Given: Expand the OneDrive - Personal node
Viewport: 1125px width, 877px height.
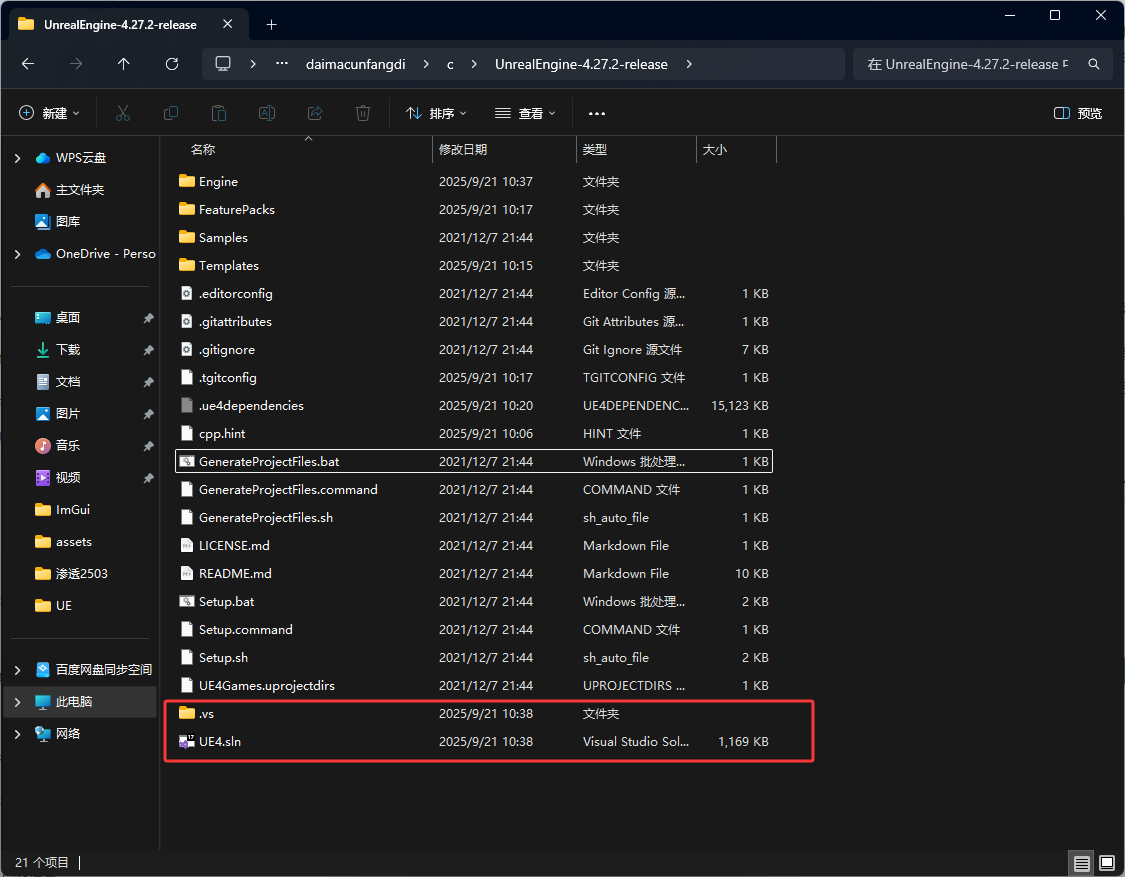Looking at the screenshot, I should [x=17, y=254].
